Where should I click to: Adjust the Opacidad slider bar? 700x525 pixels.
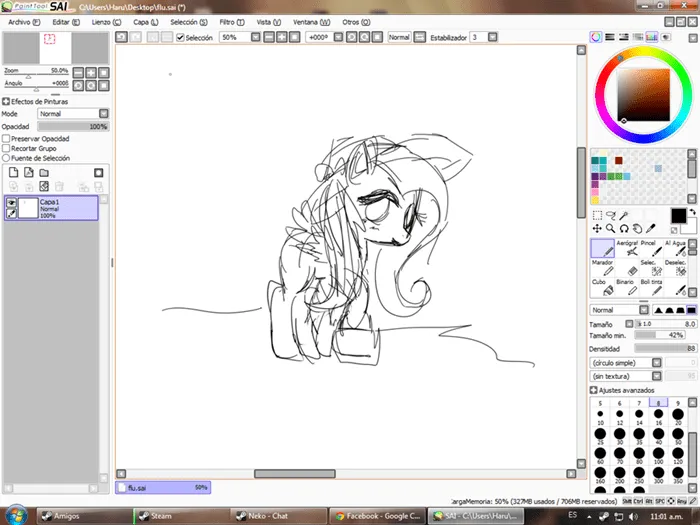(73, 126)
